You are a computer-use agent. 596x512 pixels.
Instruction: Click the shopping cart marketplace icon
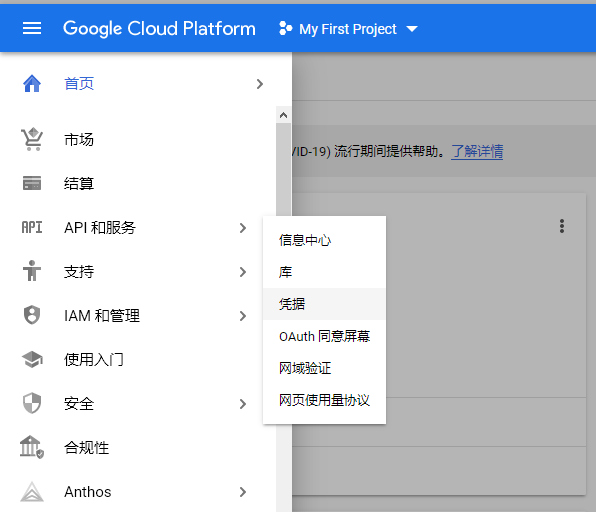32,139
